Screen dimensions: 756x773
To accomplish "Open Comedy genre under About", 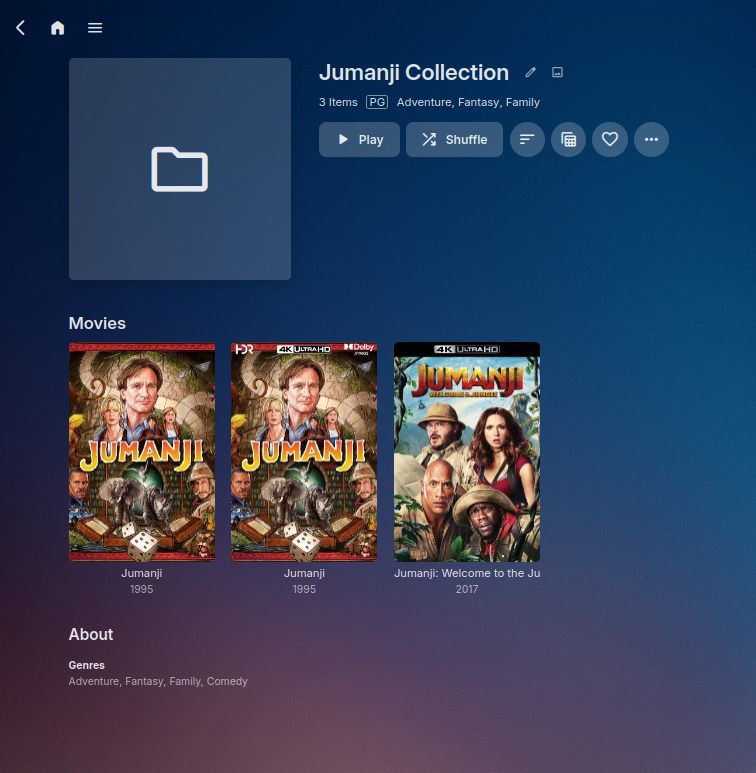I will (227, 681).
